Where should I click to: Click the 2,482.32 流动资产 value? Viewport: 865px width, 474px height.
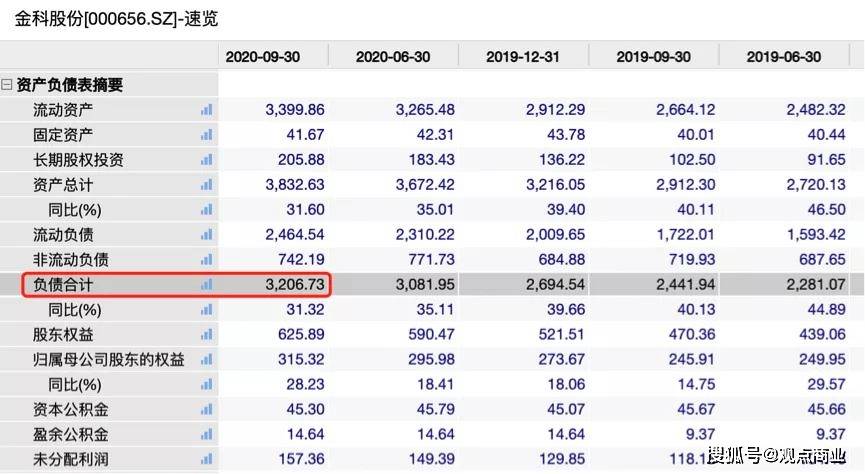[x=816, y=110]
